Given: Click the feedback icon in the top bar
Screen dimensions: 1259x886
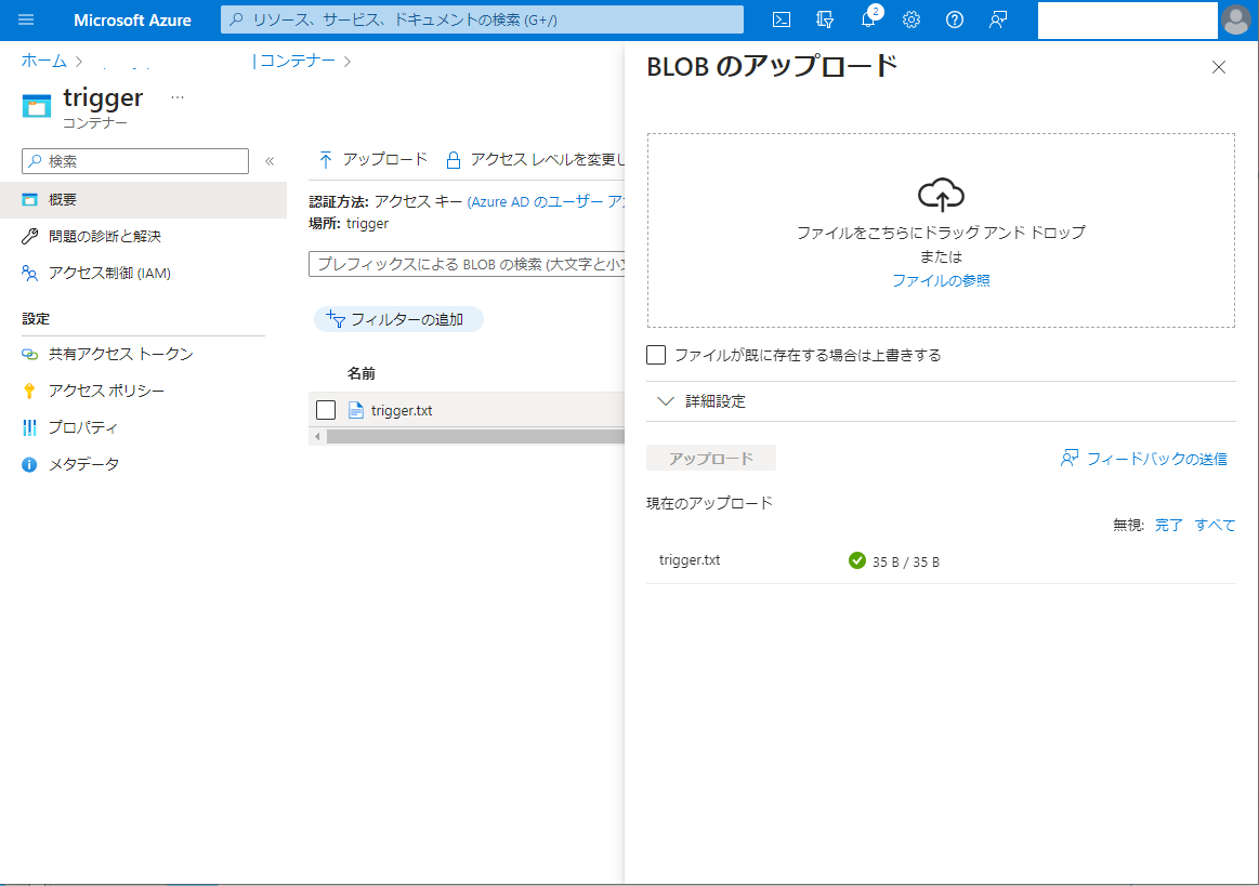Looking at the screenshot, I should point(997,20).
